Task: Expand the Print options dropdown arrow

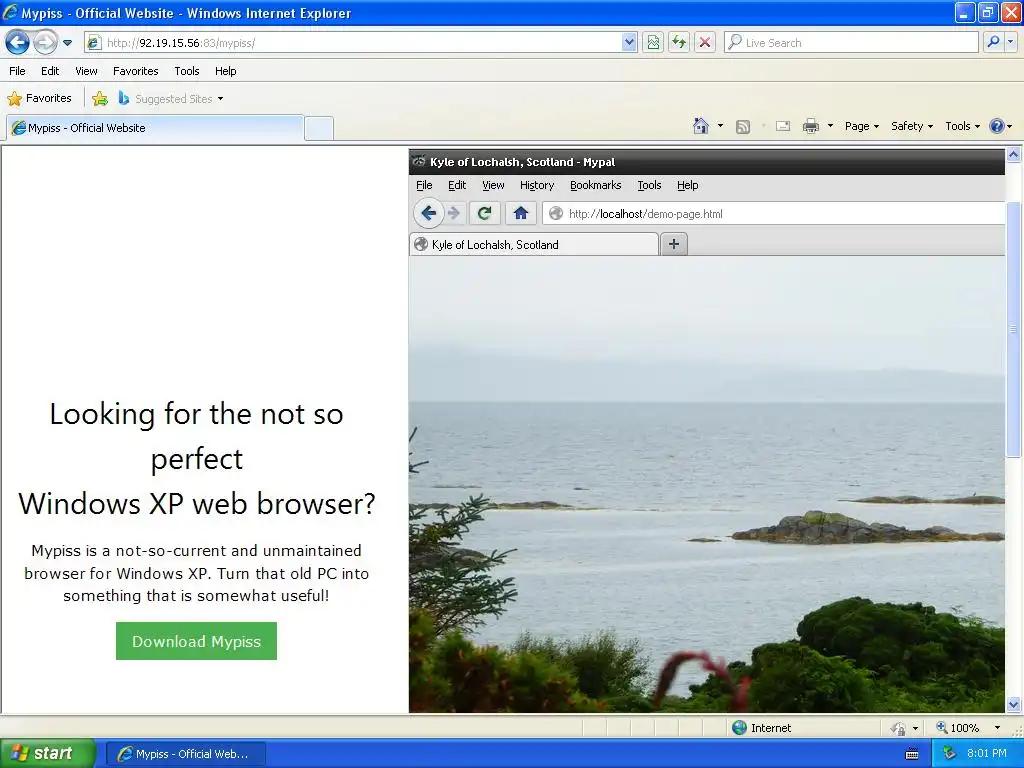Action: tap(830, 126)
